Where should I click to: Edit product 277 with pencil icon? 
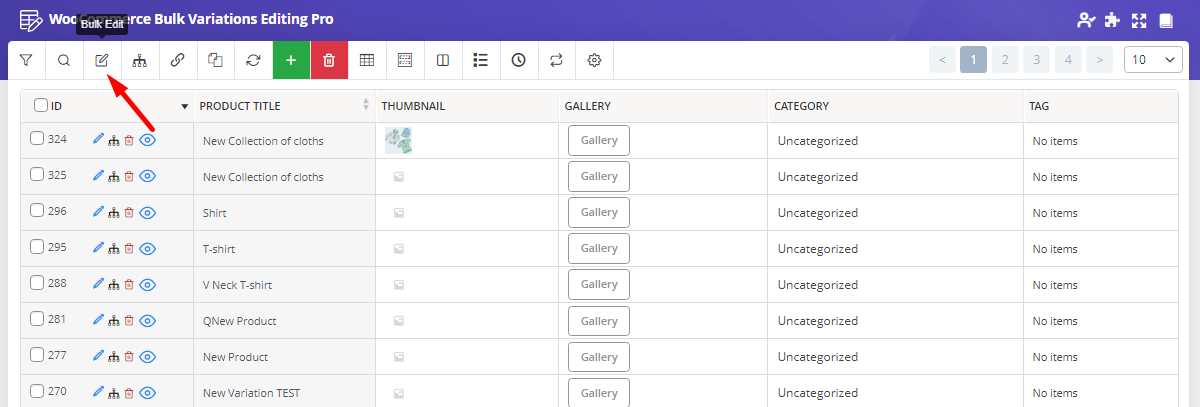click(x=98, y=356)
